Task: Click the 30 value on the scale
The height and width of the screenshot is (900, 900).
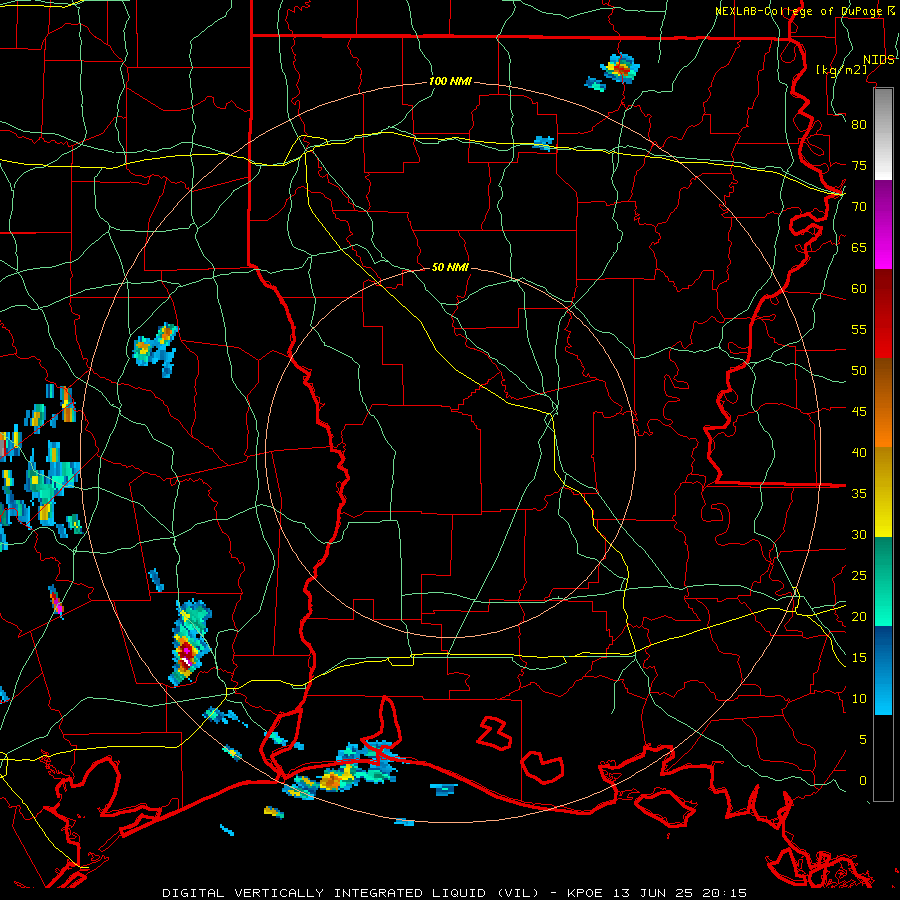Action: click(x=859, y=534)
